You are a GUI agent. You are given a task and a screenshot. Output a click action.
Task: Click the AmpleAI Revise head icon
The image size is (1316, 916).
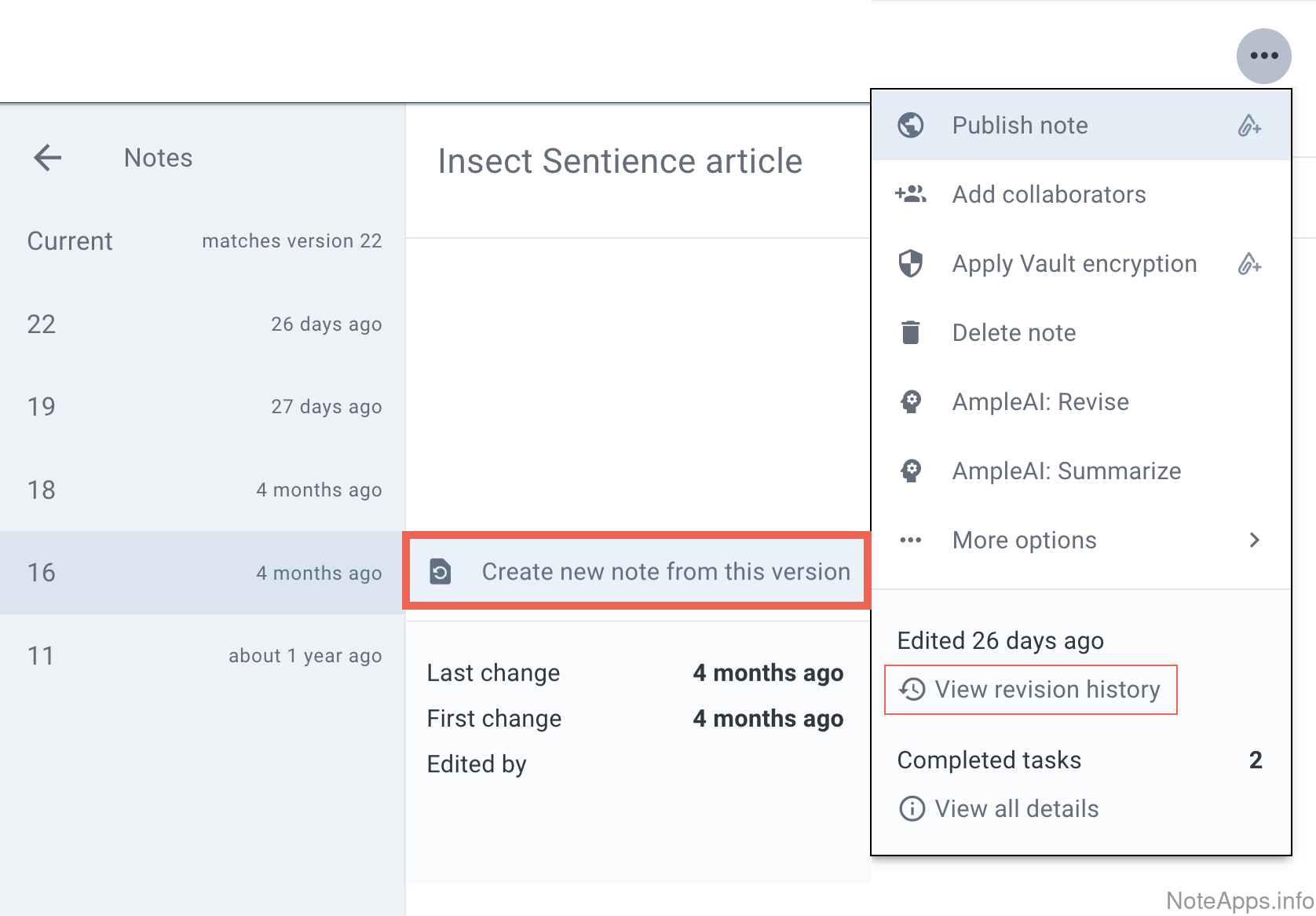pyautogui.click(x=911, y=402)
